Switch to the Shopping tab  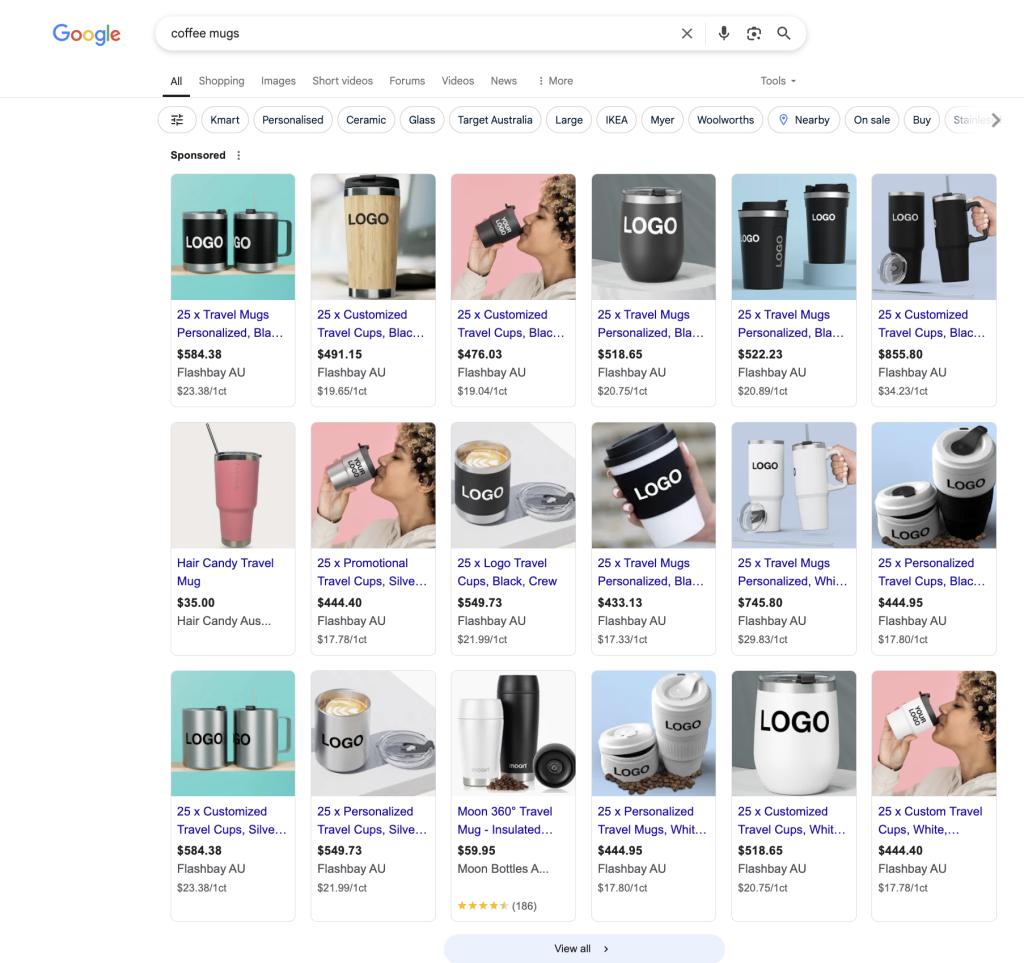[x=221, y=81]
